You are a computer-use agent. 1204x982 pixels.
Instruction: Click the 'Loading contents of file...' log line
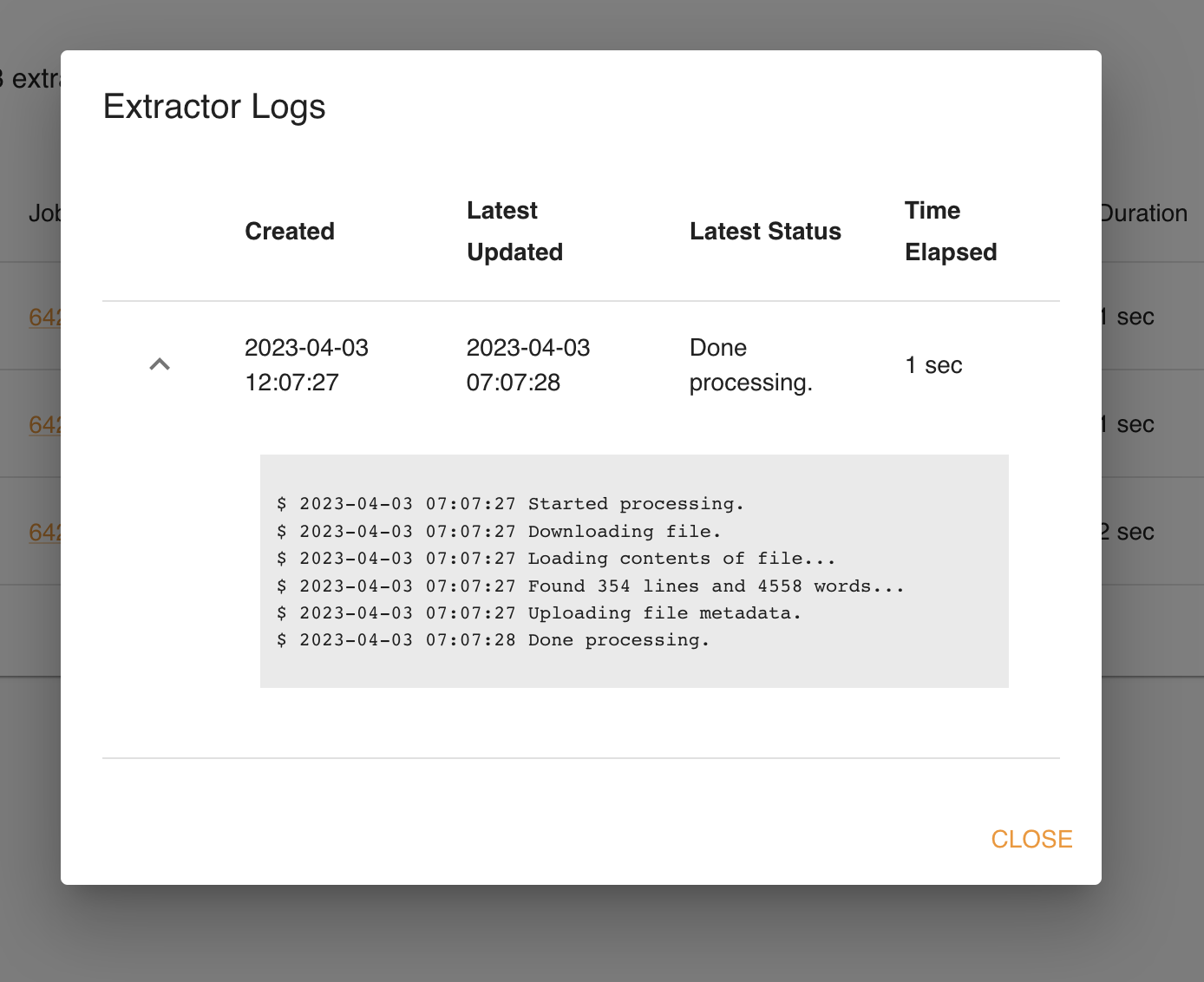pyautogui.click(x=556, y=559)
